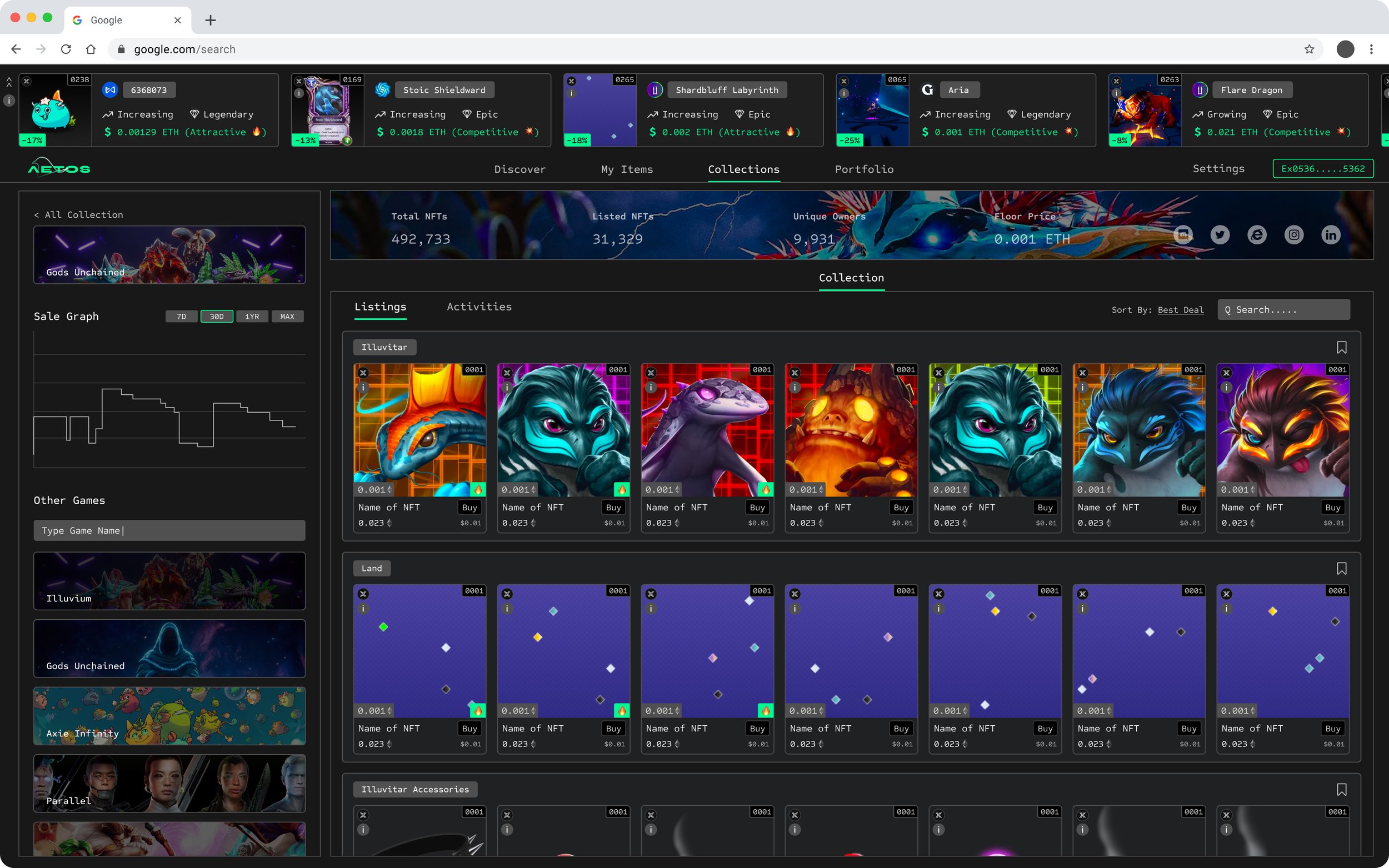Open the Discord social link icon

(1182, 235)
